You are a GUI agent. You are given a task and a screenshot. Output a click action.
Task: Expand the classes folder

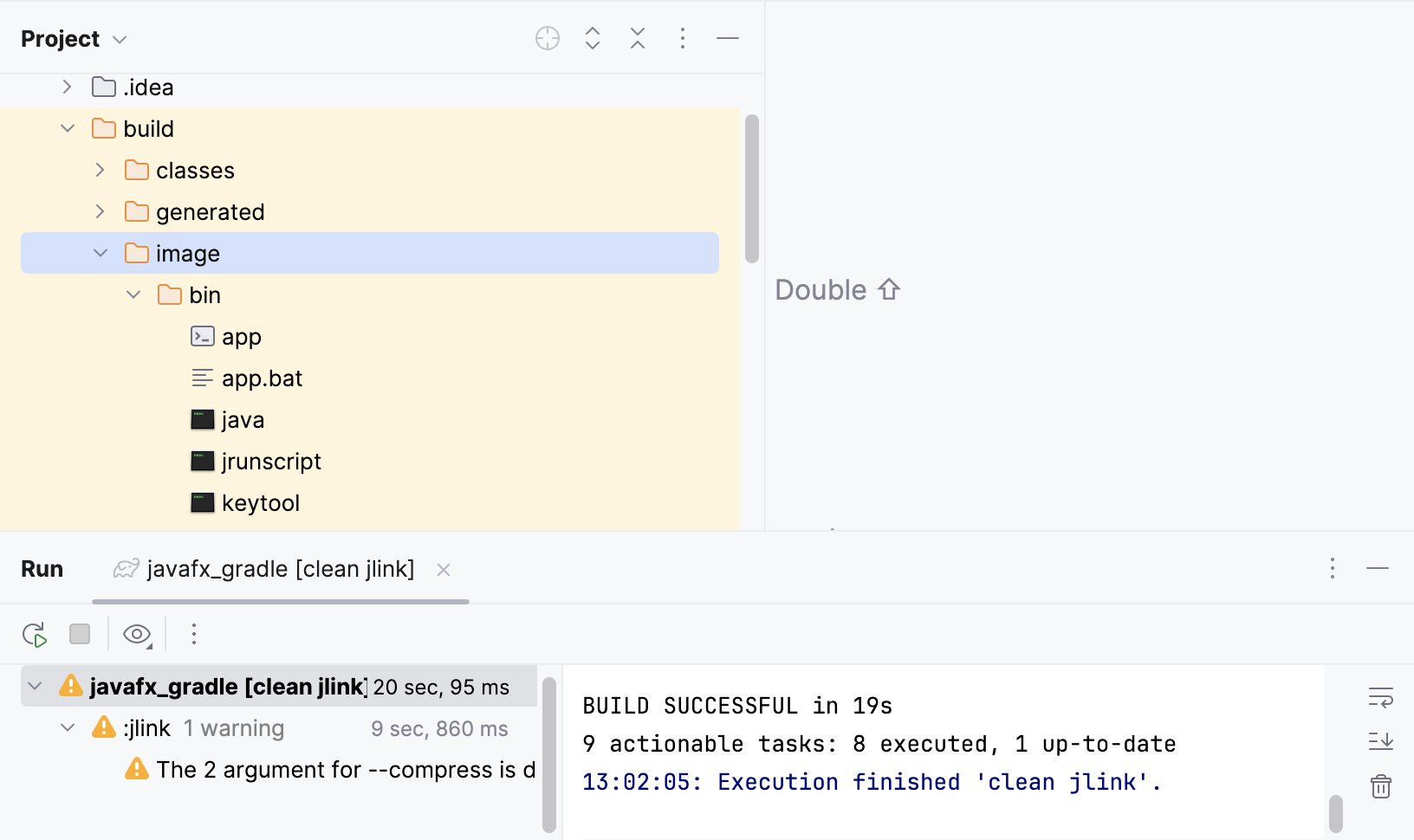click(101, 171)
